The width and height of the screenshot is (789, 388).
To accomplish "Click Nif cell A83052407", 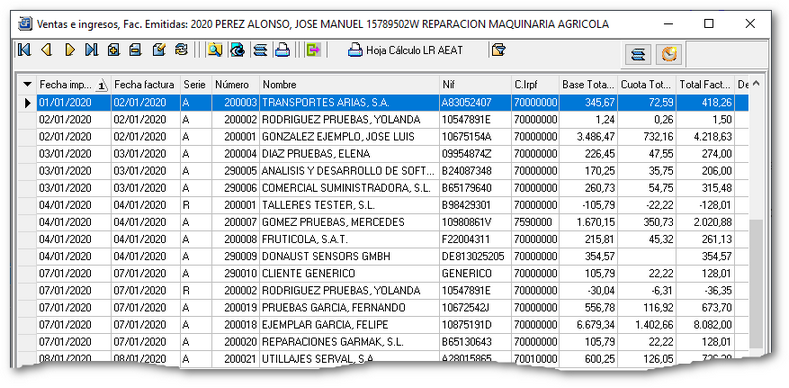I will [475, 103].
